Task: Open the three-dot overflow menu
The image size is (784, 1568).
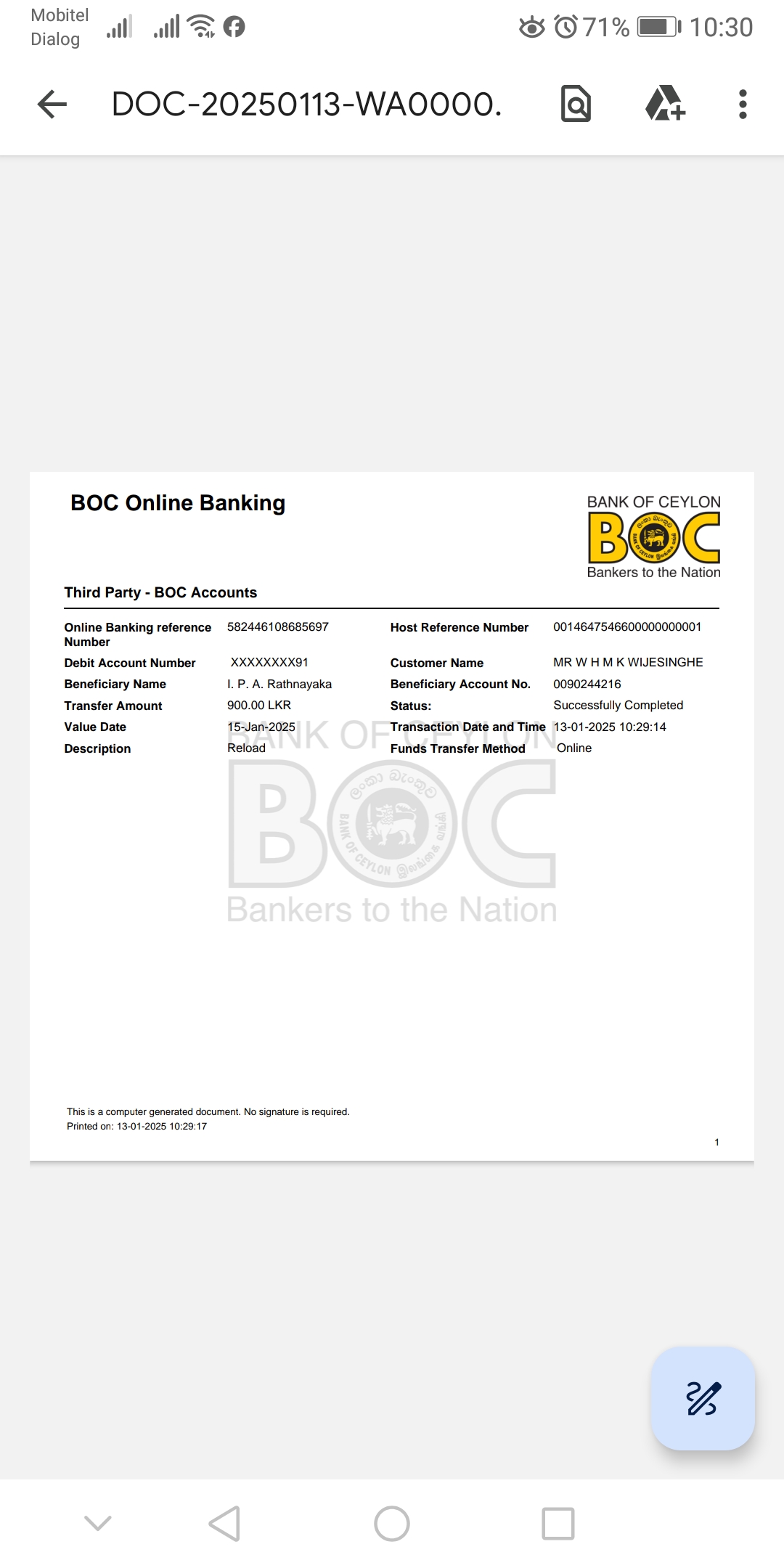Action: coord(742,105)
